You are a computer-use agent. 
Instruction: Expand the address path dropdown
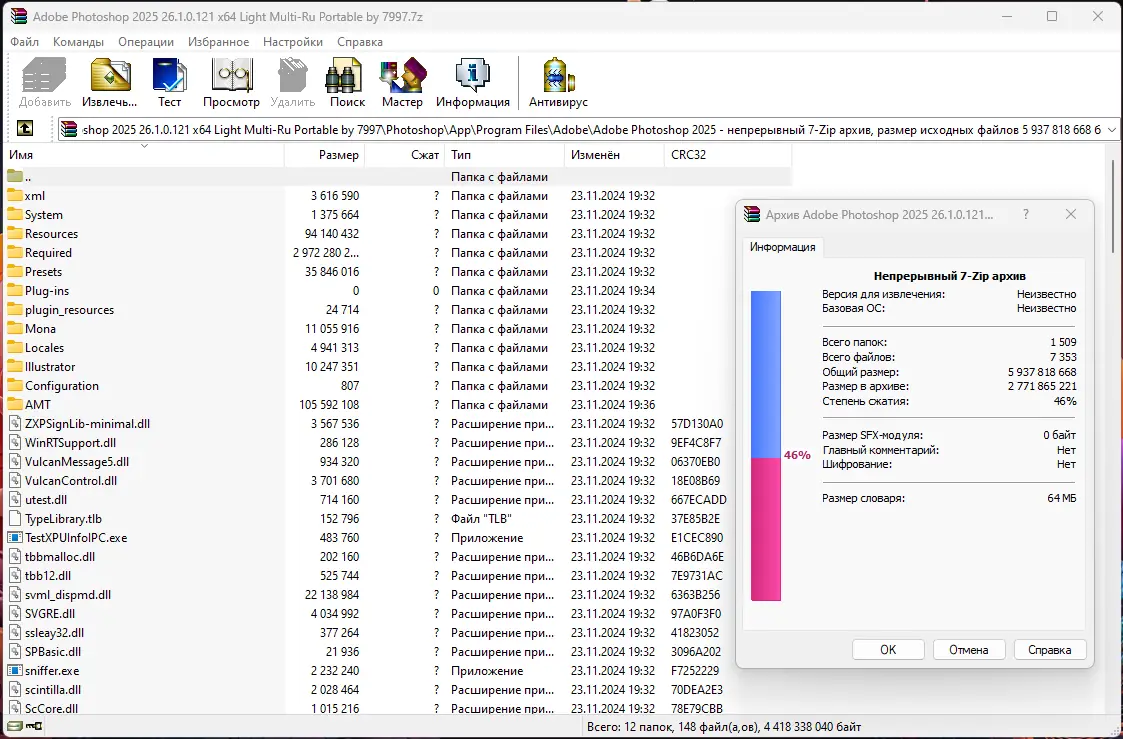click(x=1112, y=130)
